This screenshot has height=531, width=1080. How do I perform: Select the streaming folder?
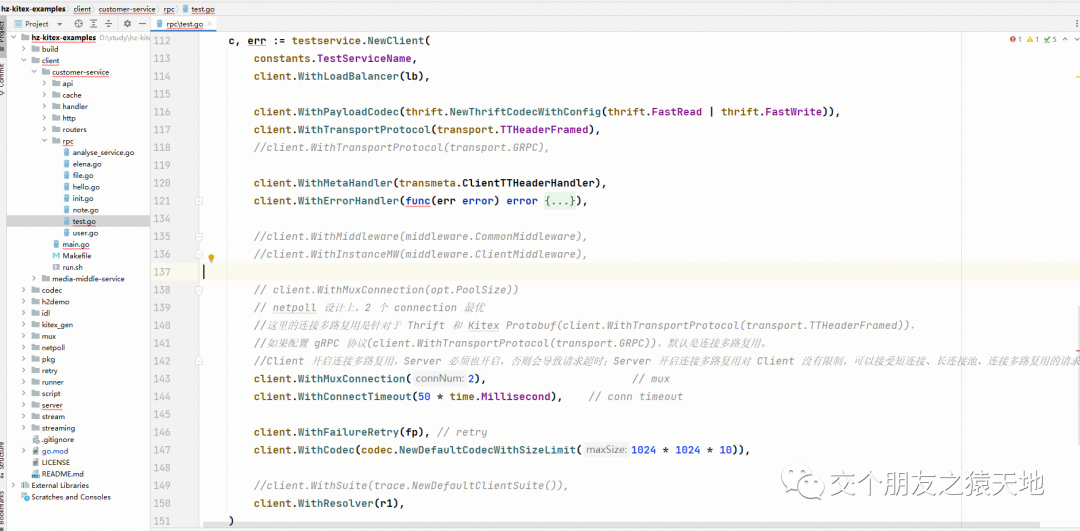pos(59,428)
